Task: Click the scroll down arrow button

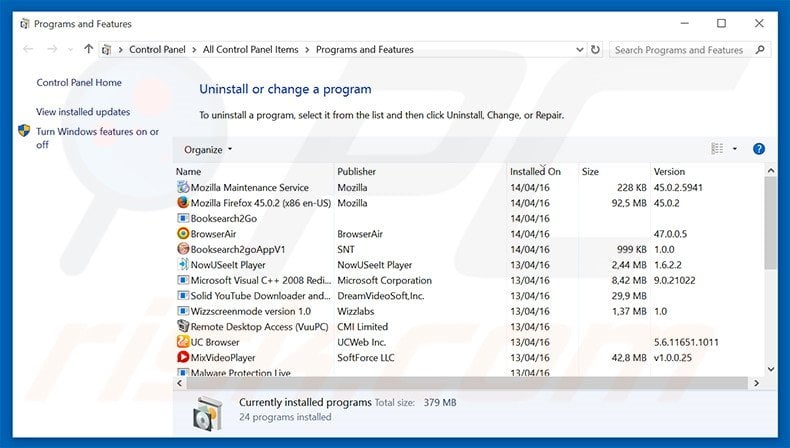Action: (x=770, y=369)
